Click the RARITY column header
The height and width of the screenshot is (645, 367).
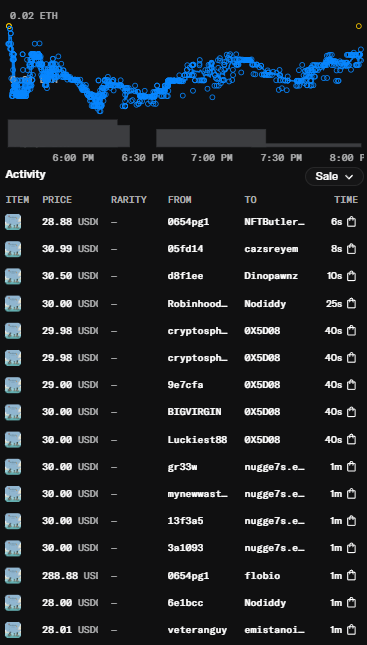click(129, 200)
